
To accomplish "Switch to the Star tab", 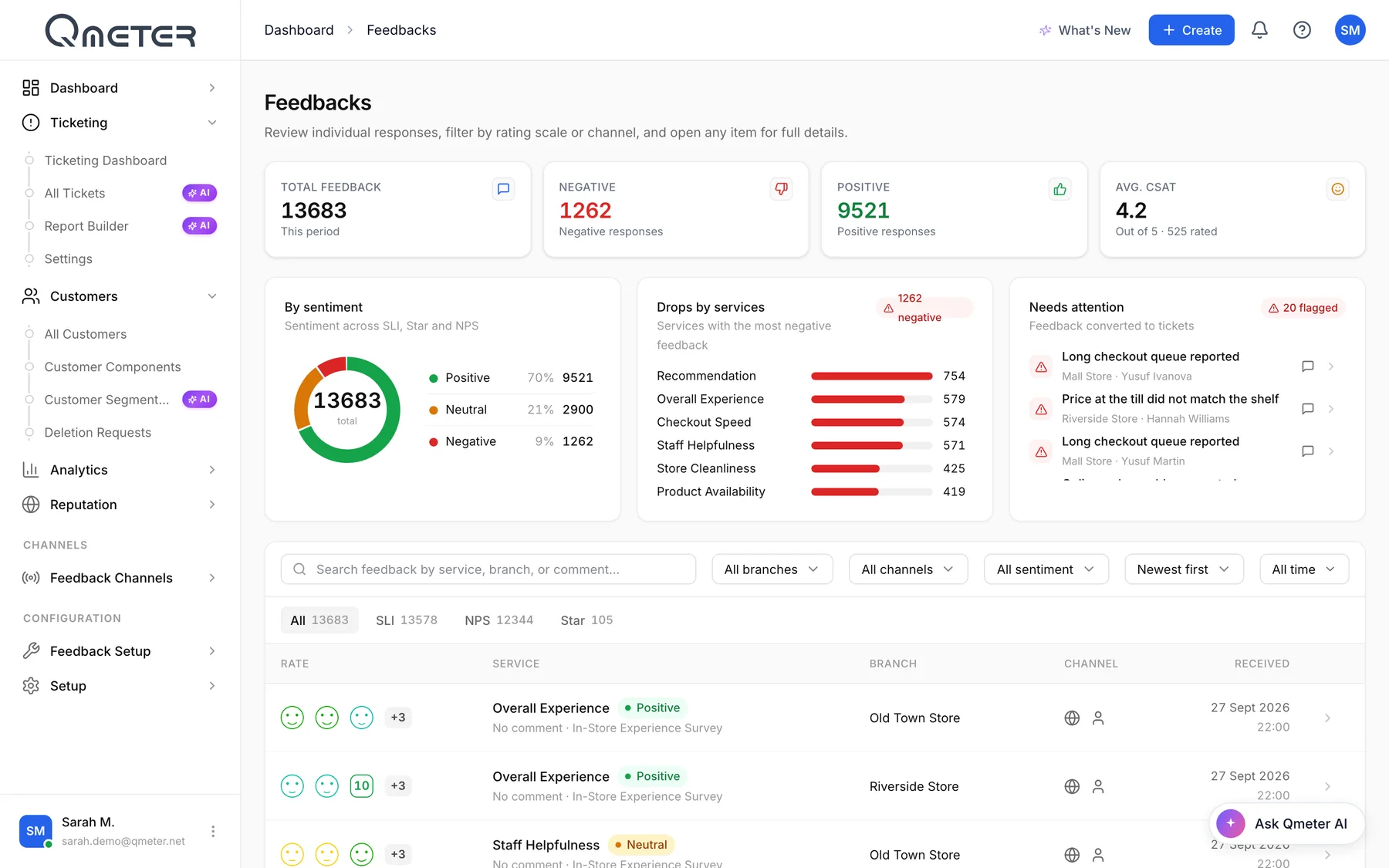I will point(586,620).
